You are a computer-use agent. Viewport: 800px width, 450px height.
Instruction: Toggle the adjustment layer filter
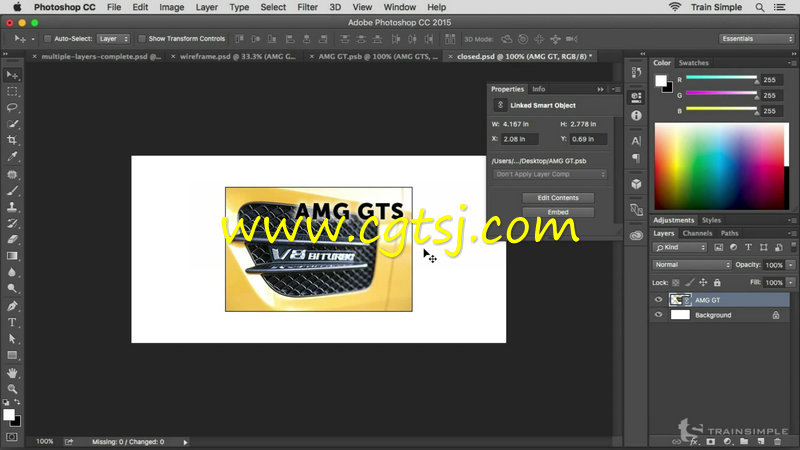tap(733, 247)
